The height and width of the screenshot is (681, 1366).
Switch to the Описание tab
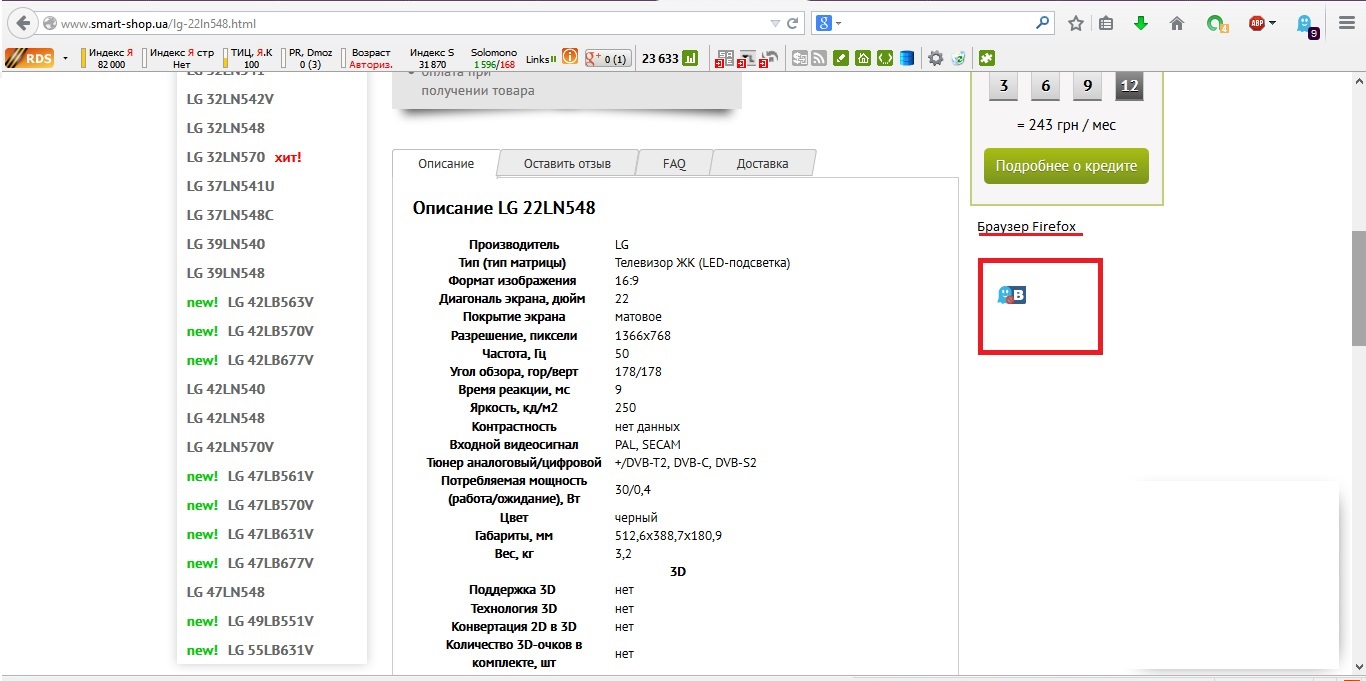(446, 163)
